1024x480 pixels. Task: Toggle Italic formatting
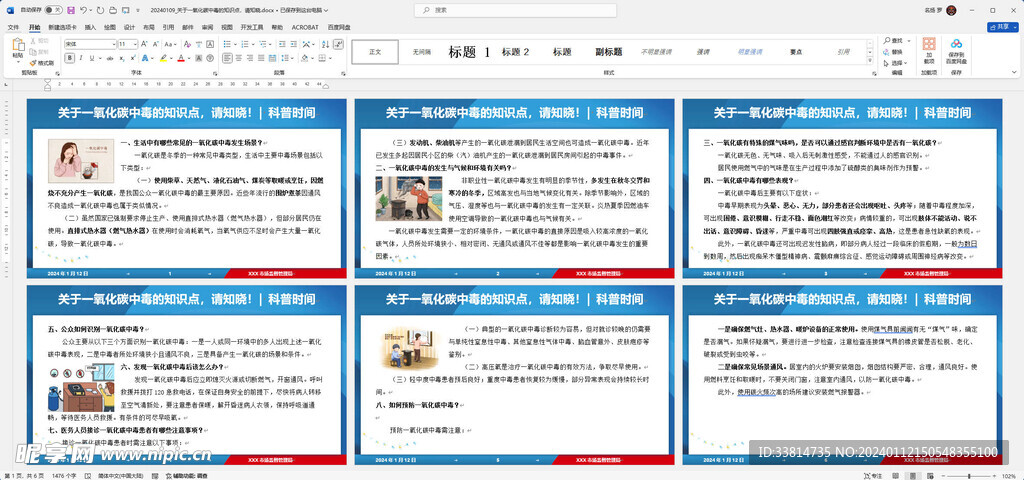coord(80,58)
